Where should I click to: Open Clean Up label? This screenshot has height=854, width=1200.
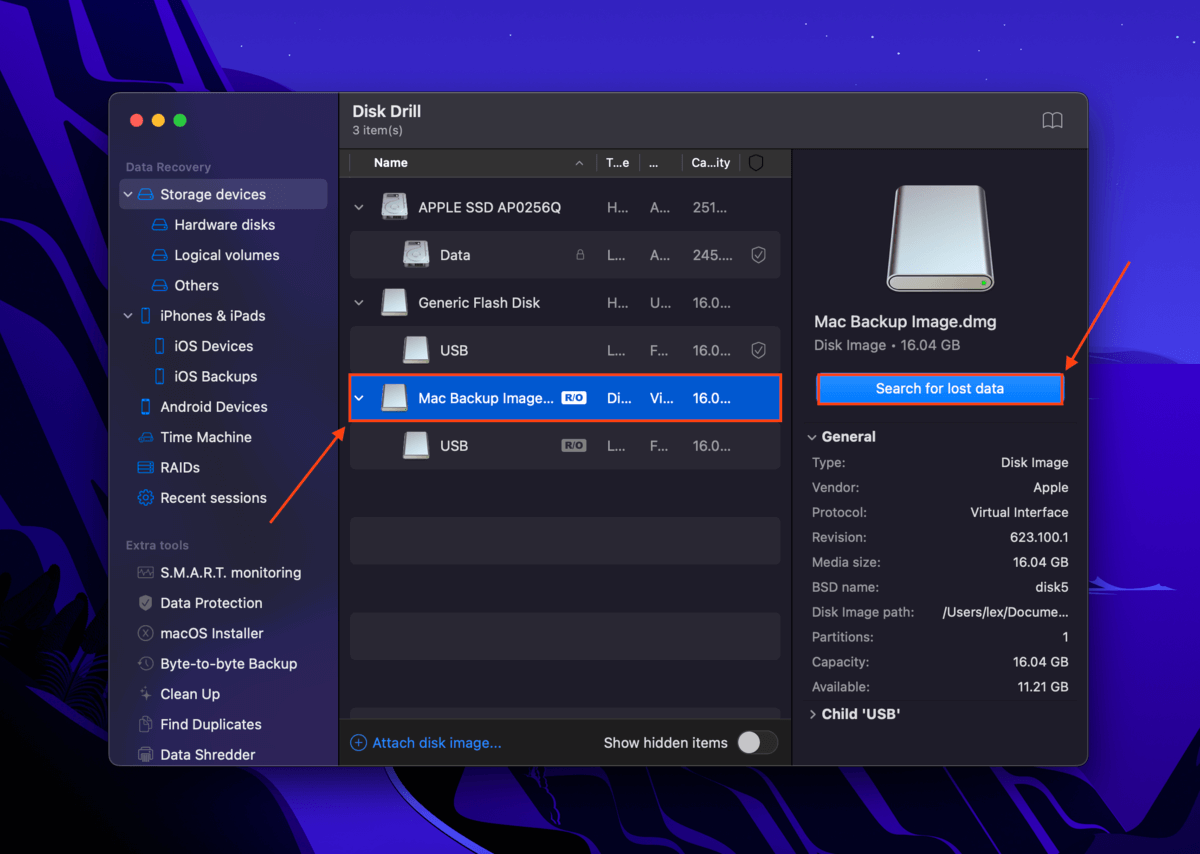point(190,694)
